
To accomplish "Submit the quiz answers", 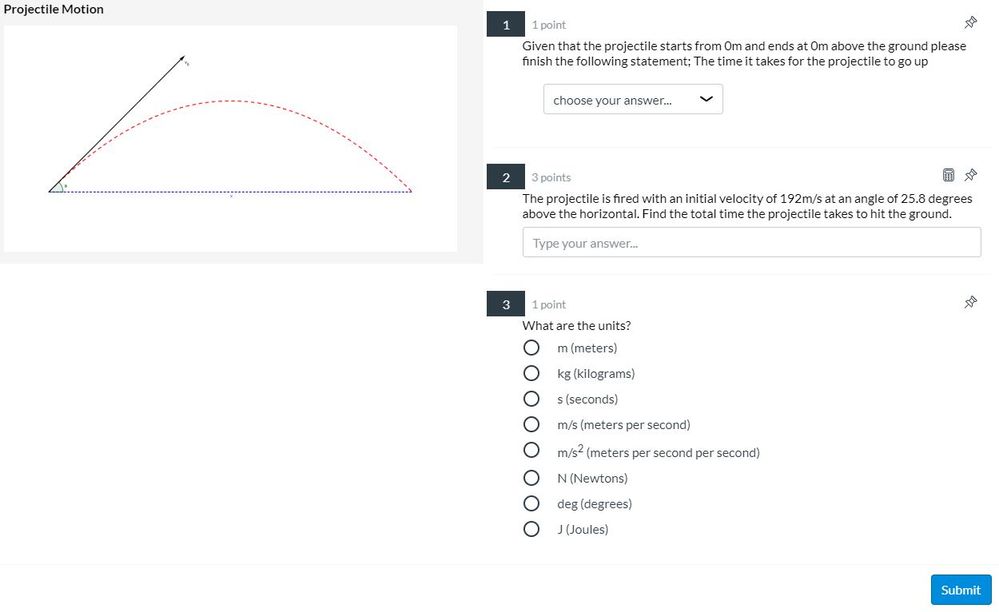I will point(960,590).
